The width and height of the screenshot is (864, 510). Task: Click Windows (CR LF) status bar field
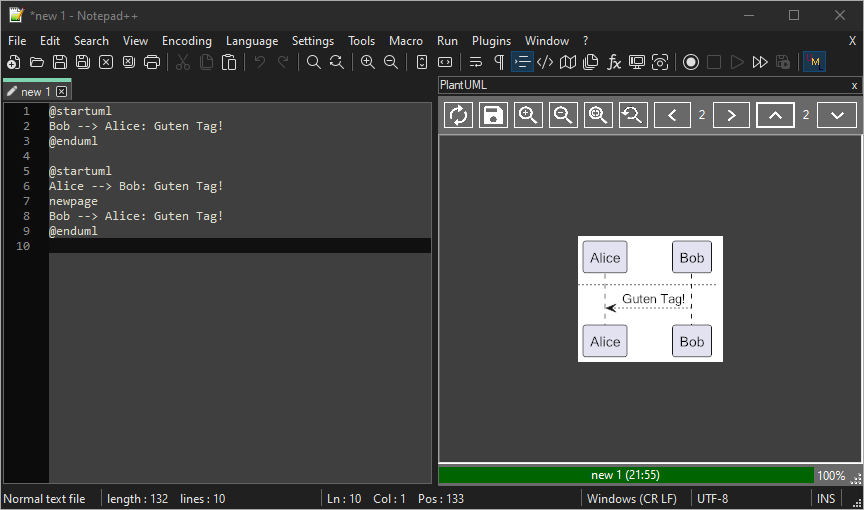(631, 498)
